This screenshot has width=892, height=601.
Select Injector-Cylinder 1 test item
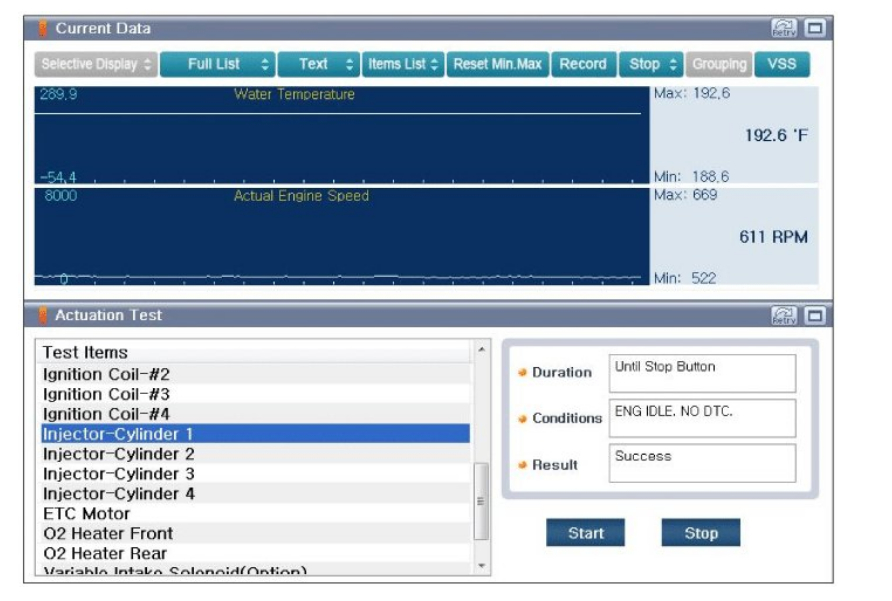(x=255, y=434)
